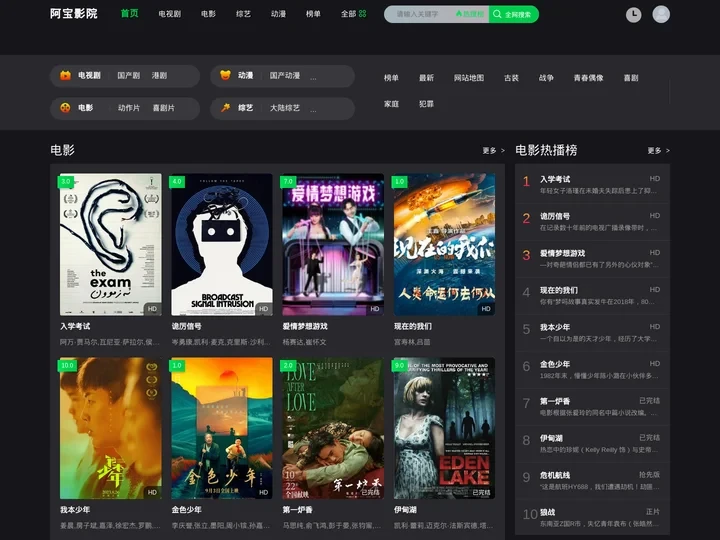Select the 港剧 subcategory
This screenshot has width=720, height=540.
159,75
